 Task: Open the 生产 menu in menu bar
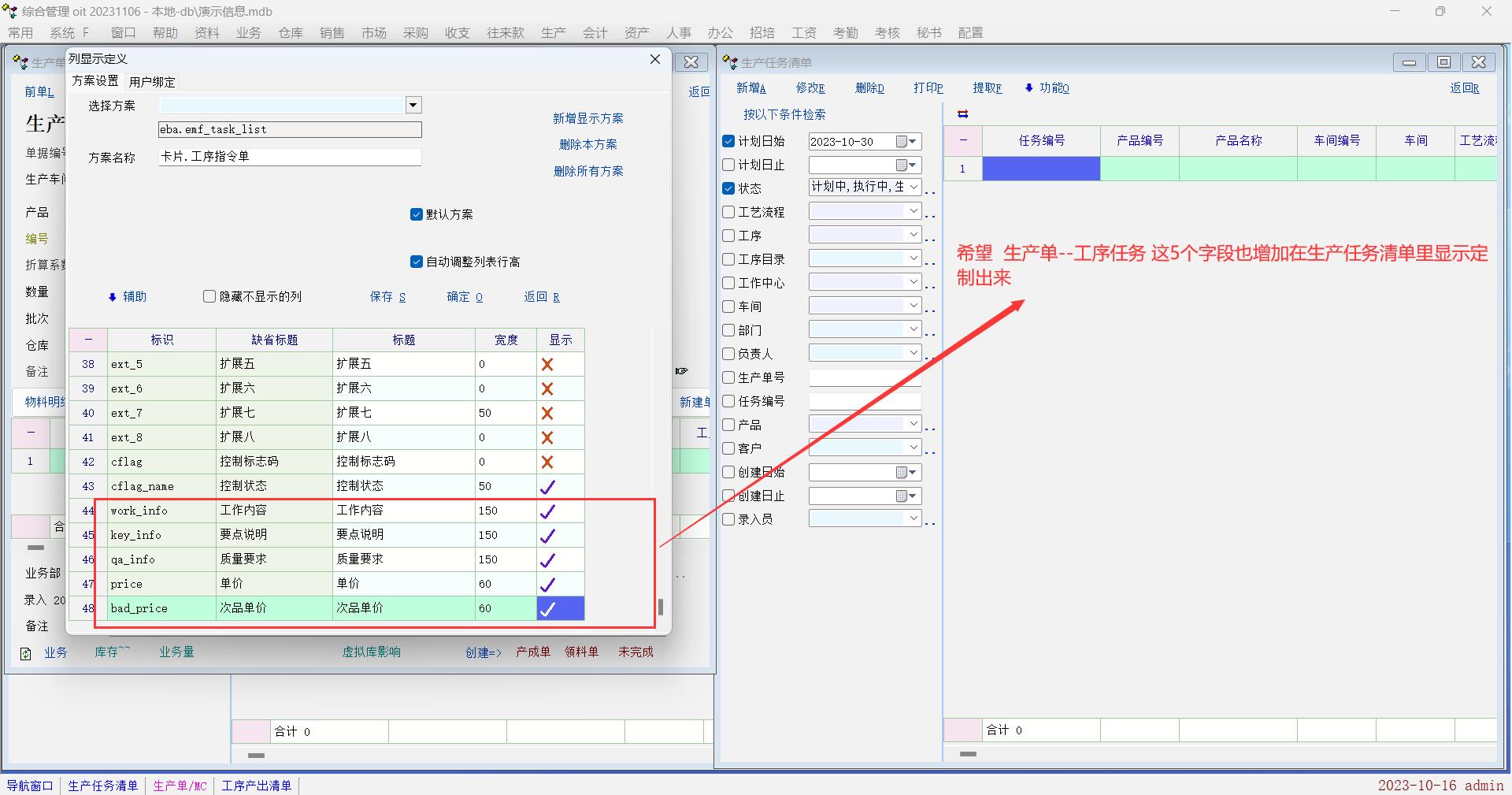click(553, 33)
